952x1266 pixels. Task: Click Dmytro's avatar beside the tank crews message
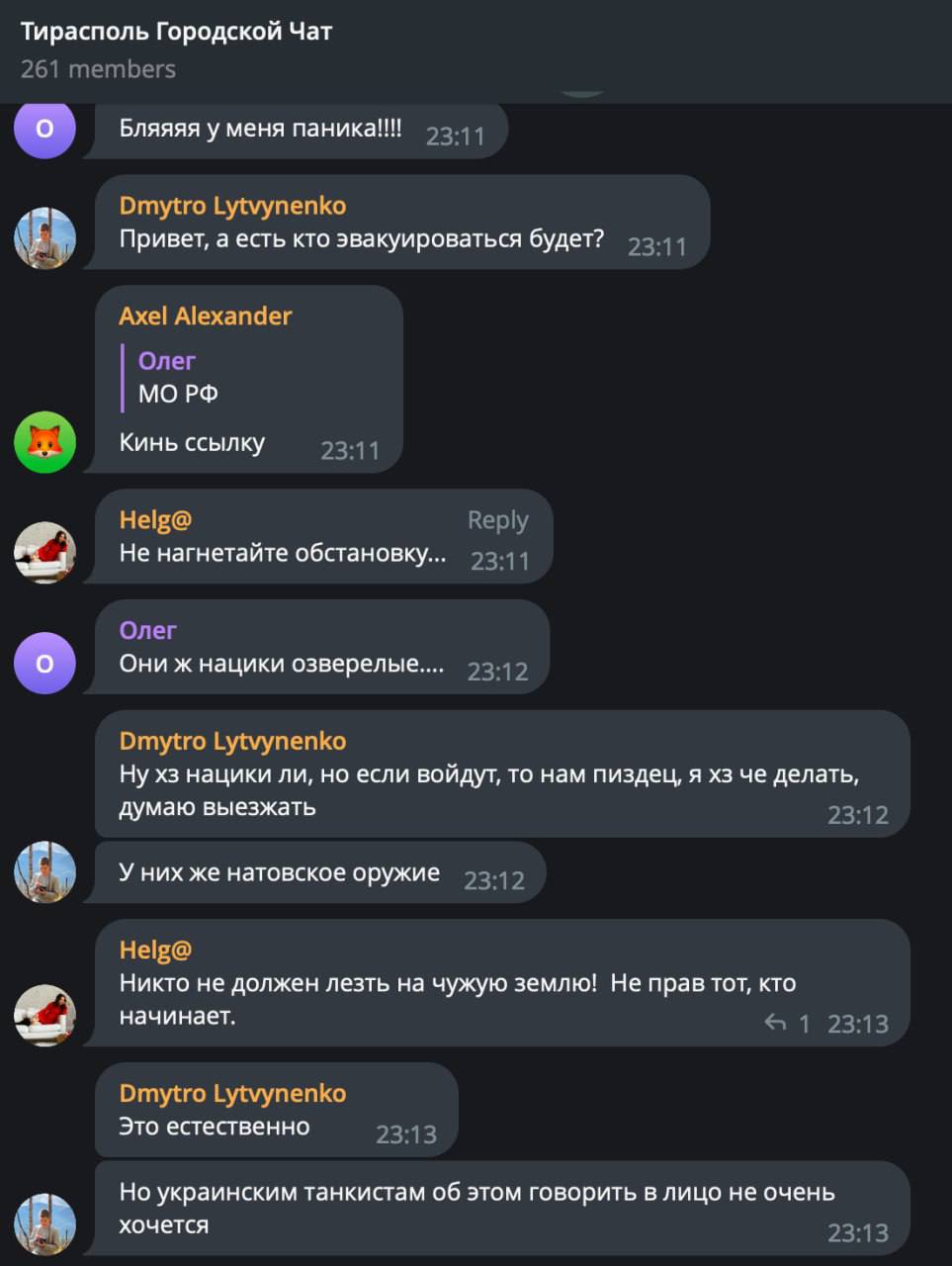point(44,1224)
